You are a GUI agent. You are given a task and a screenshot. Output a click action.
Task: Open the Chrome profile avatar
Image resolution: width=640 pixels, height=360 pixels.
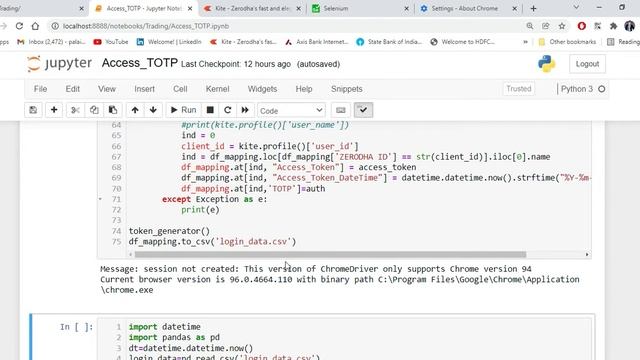pyautogui.click(x=629, y=26)
